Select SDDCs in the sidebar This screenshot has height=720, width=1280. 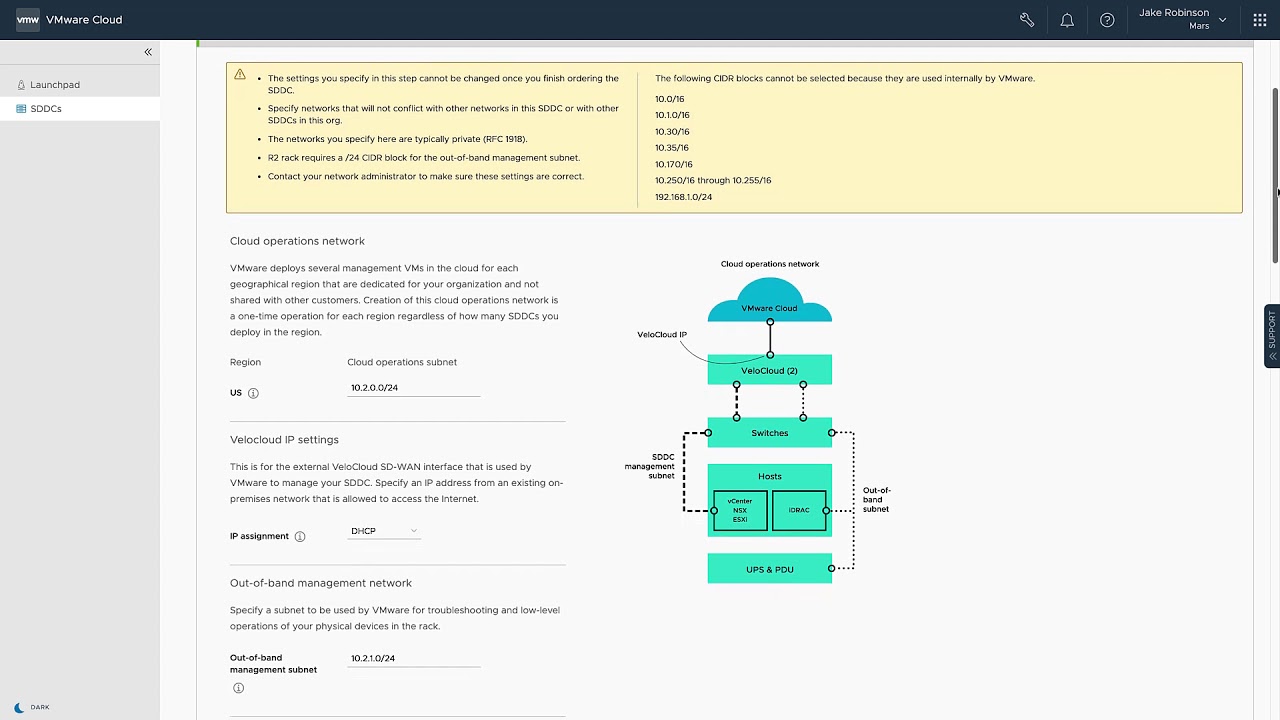(46, 109)
